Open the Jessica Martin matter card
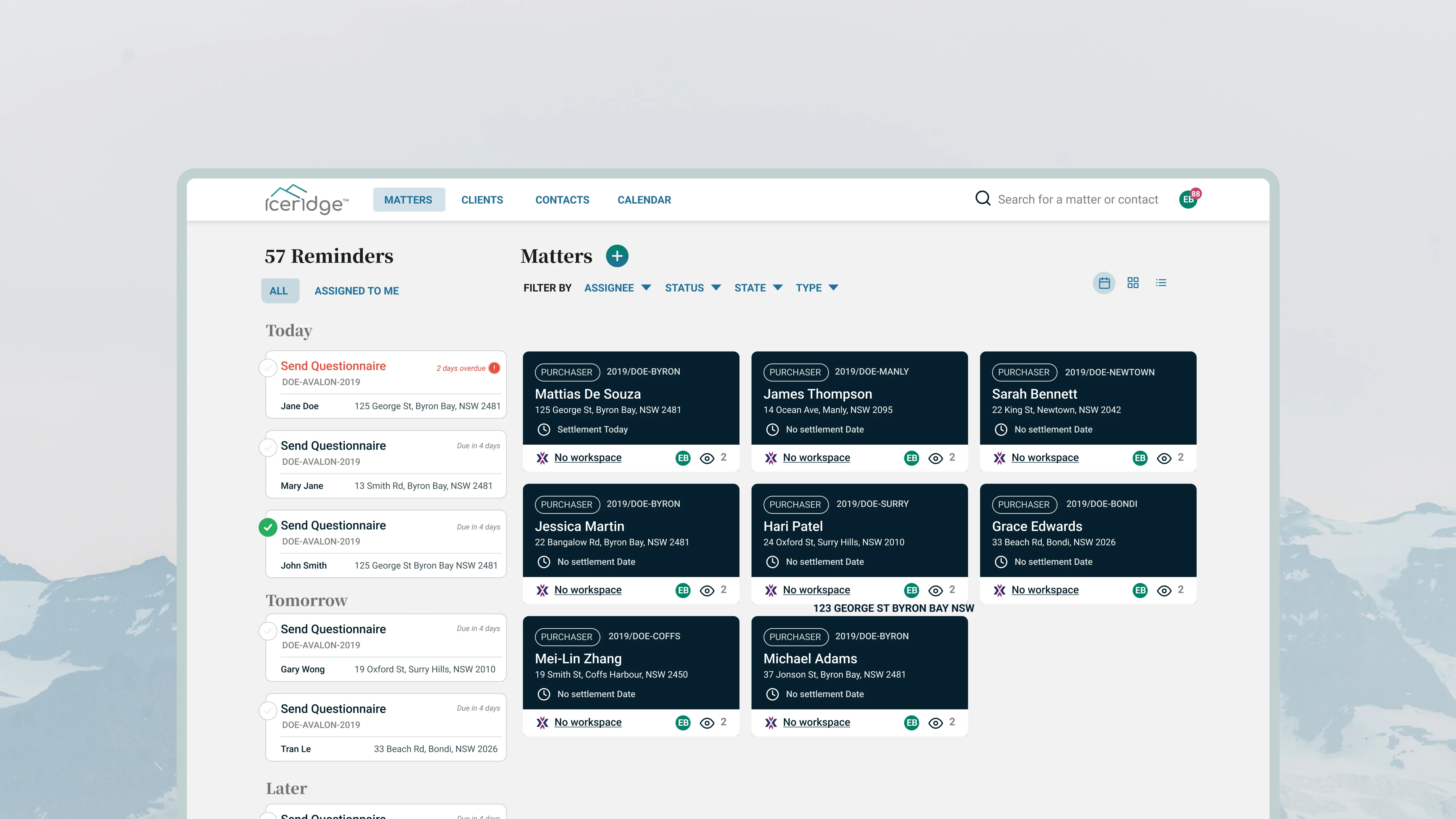The image size is (1456, 819). tap(631, 543)
